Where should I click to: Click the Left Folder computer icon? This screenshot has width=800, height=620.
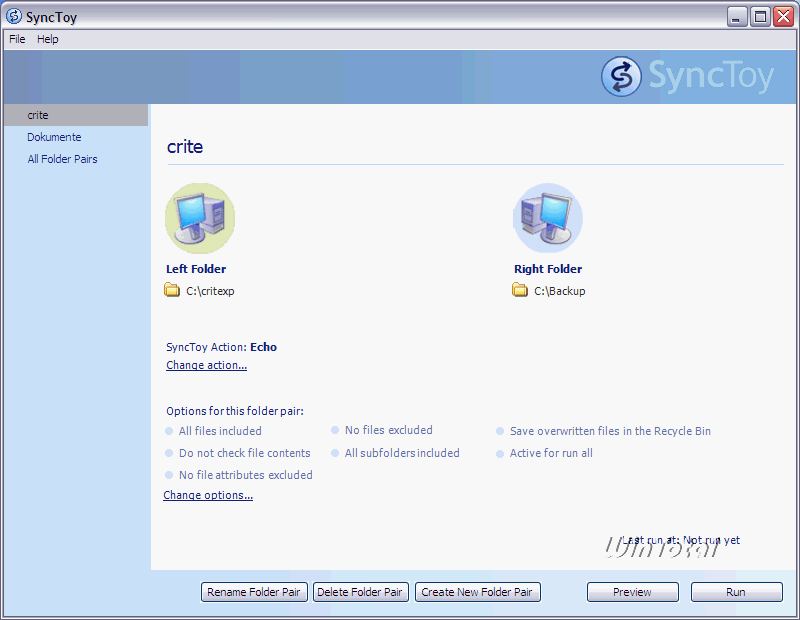(200, 218)
